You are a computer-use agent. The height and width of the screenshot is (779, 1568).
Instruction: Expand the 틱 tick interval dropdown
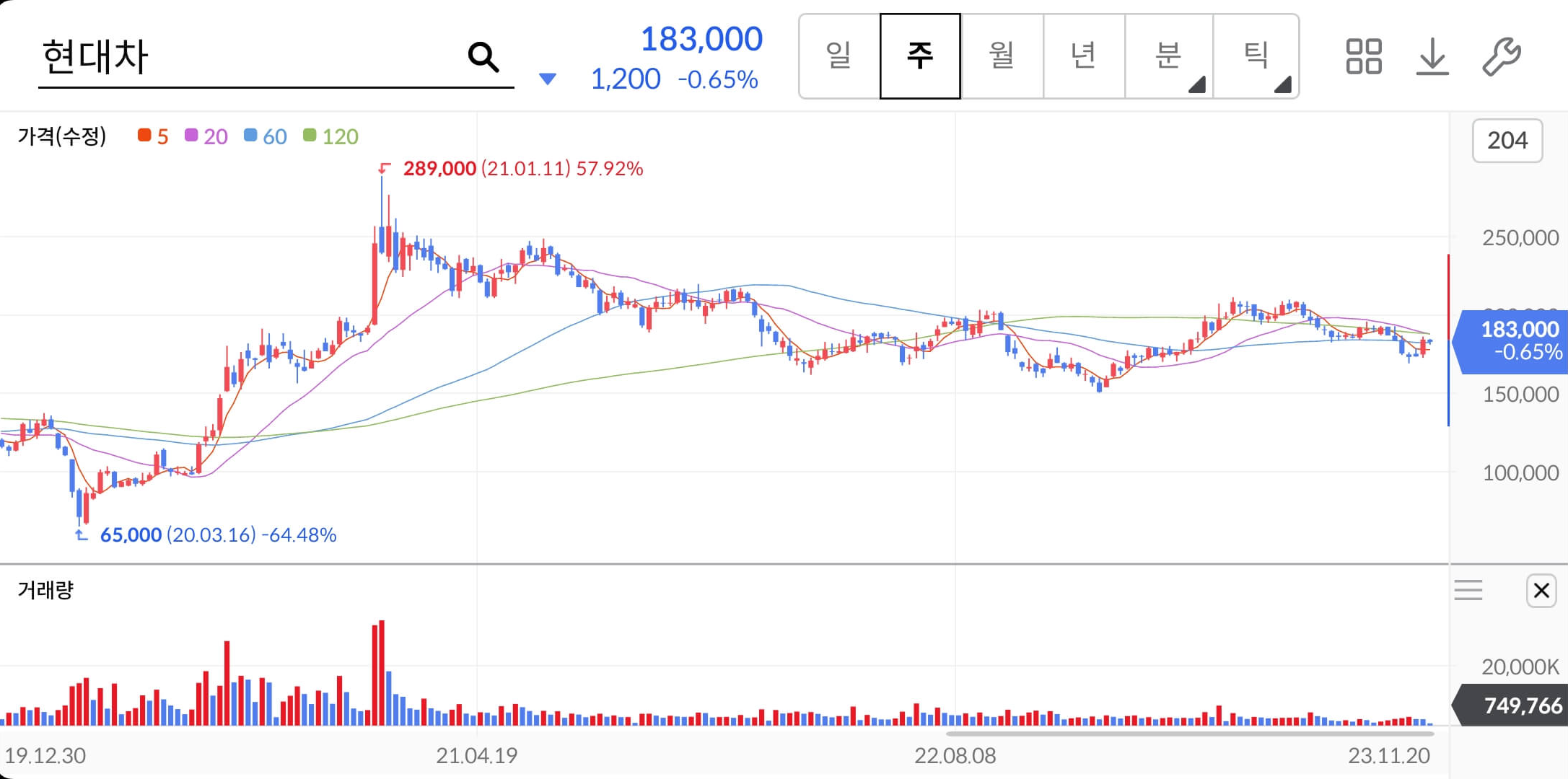[1256, 56]
